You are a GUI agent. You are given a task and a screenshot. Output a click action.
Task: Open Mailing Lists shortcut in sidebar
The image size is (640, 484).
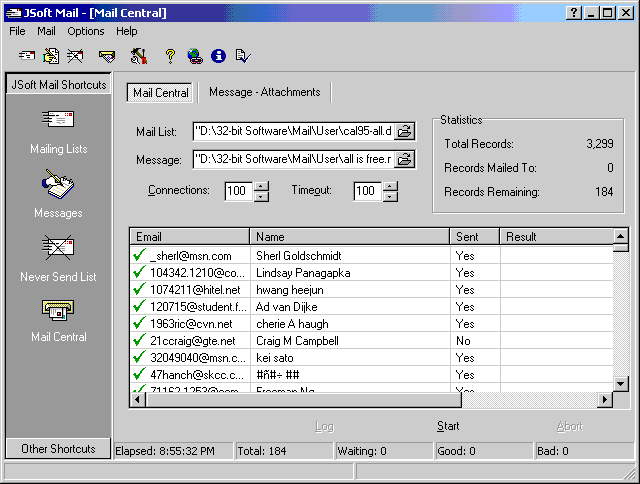coord(58,132)
